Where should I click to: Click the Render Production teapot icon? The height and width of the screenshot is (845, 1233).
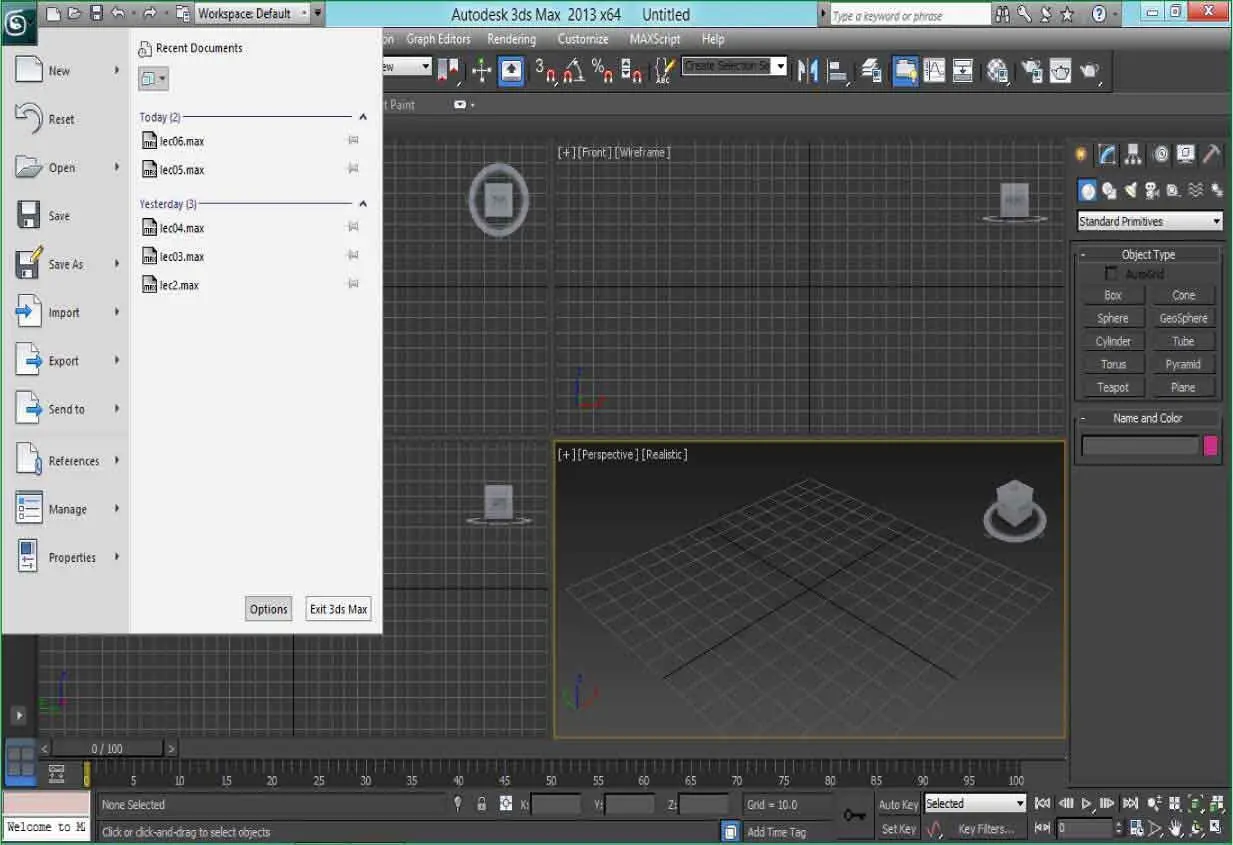pos(1089,70)
